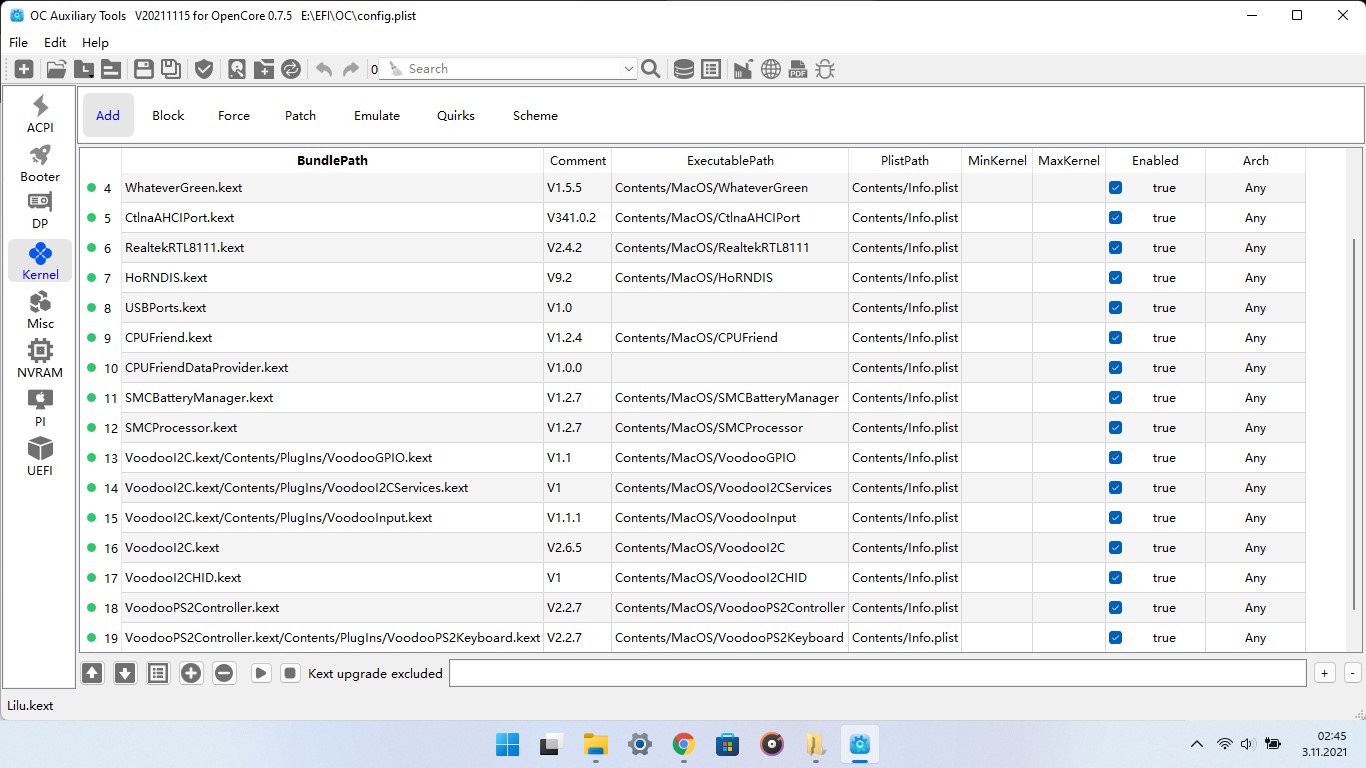
Task: Expand the Search box dropdown arrow
Action: coord(628,69)
